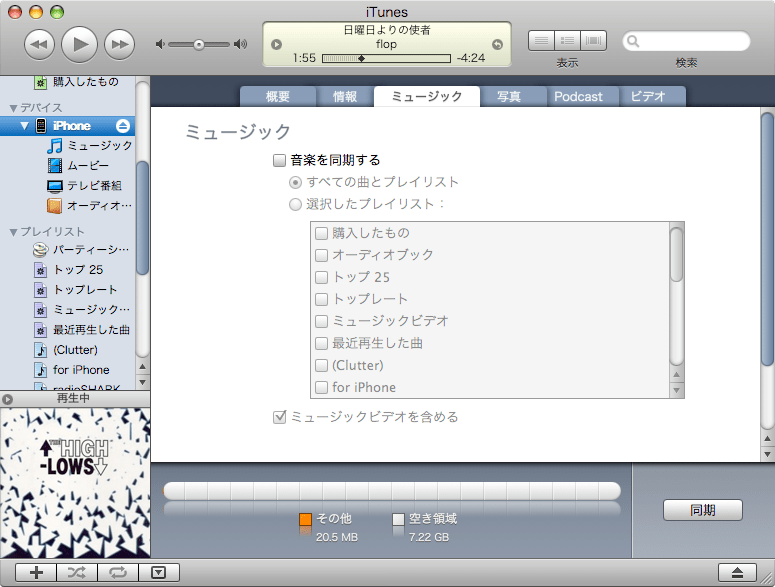
Task: Check the トップレート playlist checkbox
Action: (321, 299)
